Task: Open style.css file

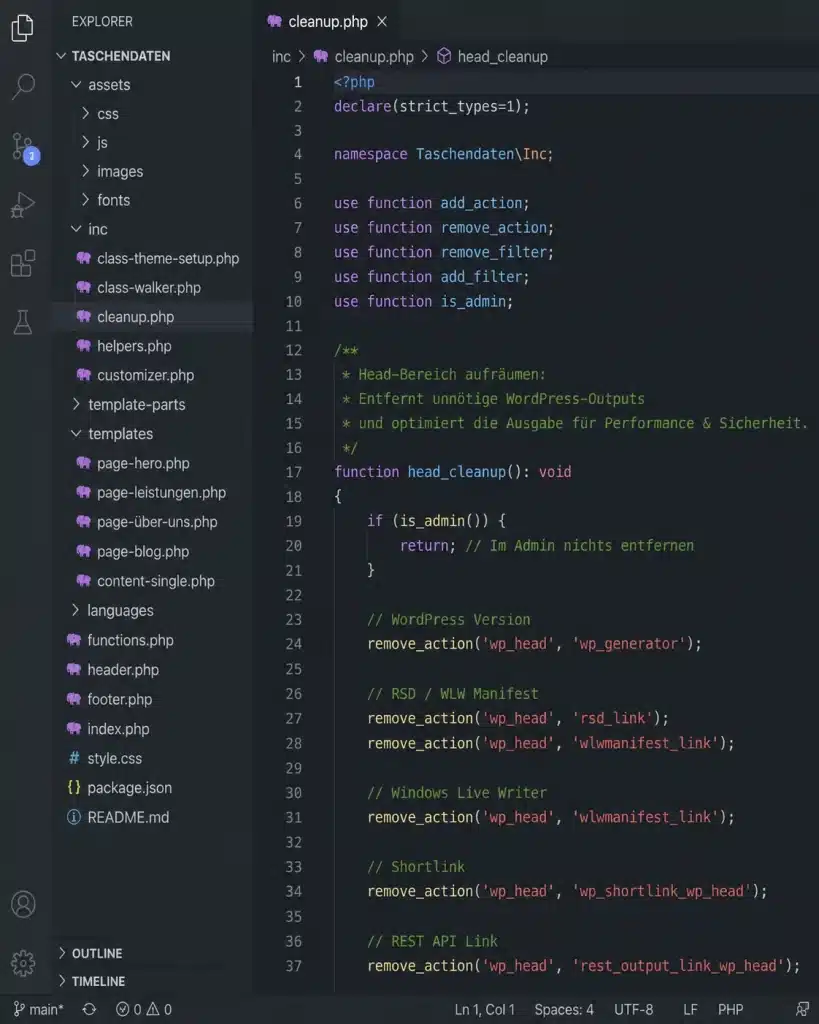Action: click(x=104, y=758)
